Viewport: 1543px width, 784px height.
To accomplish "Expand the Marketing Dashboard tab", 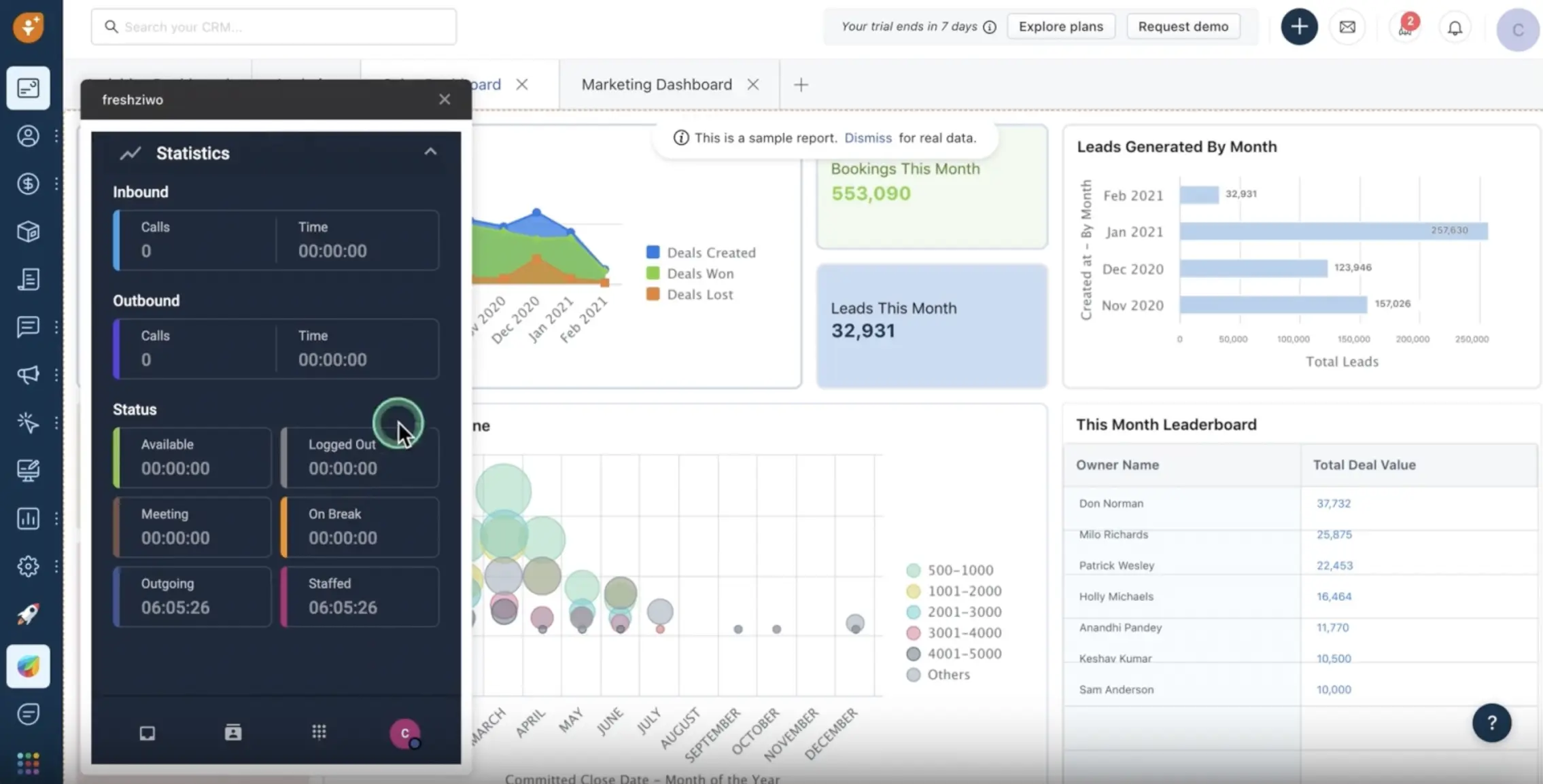I will [x=657, y=84].
